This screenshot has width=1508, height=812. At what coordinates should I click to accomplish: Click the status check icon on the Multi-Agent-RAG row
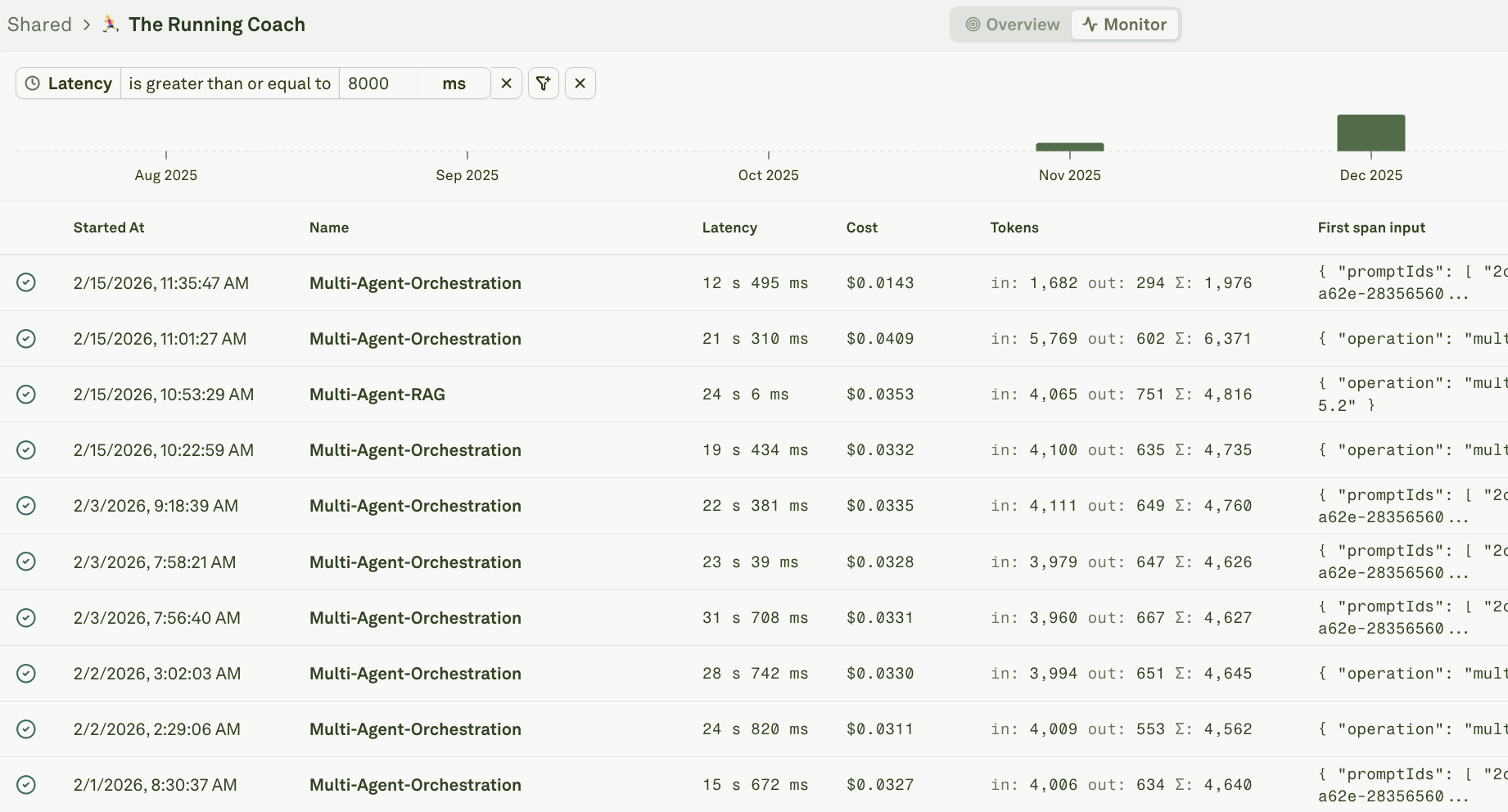(26, 394)
